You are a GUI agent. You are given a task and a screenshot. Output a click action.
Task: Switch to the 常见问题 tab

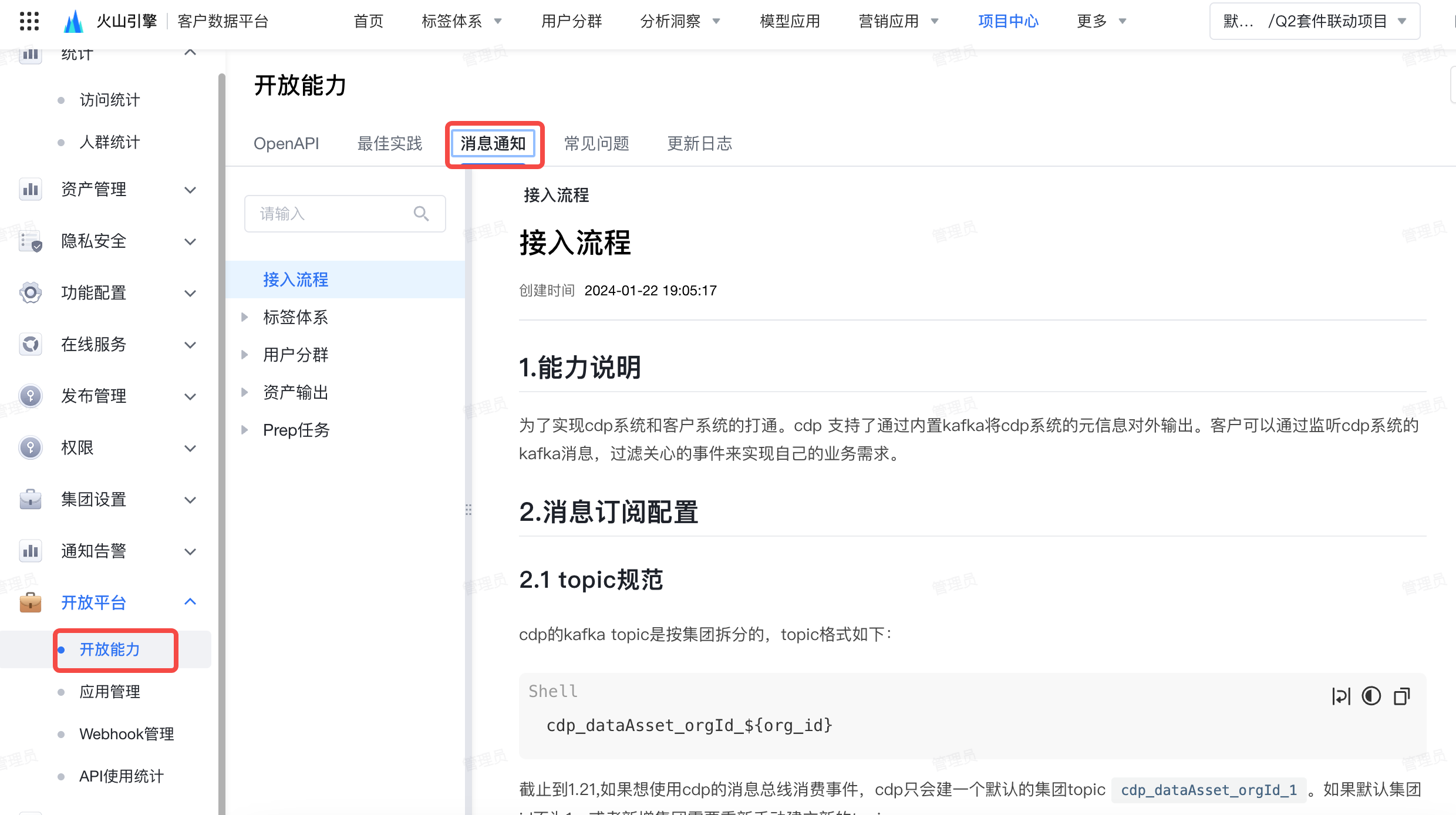(x=596, y=144)
